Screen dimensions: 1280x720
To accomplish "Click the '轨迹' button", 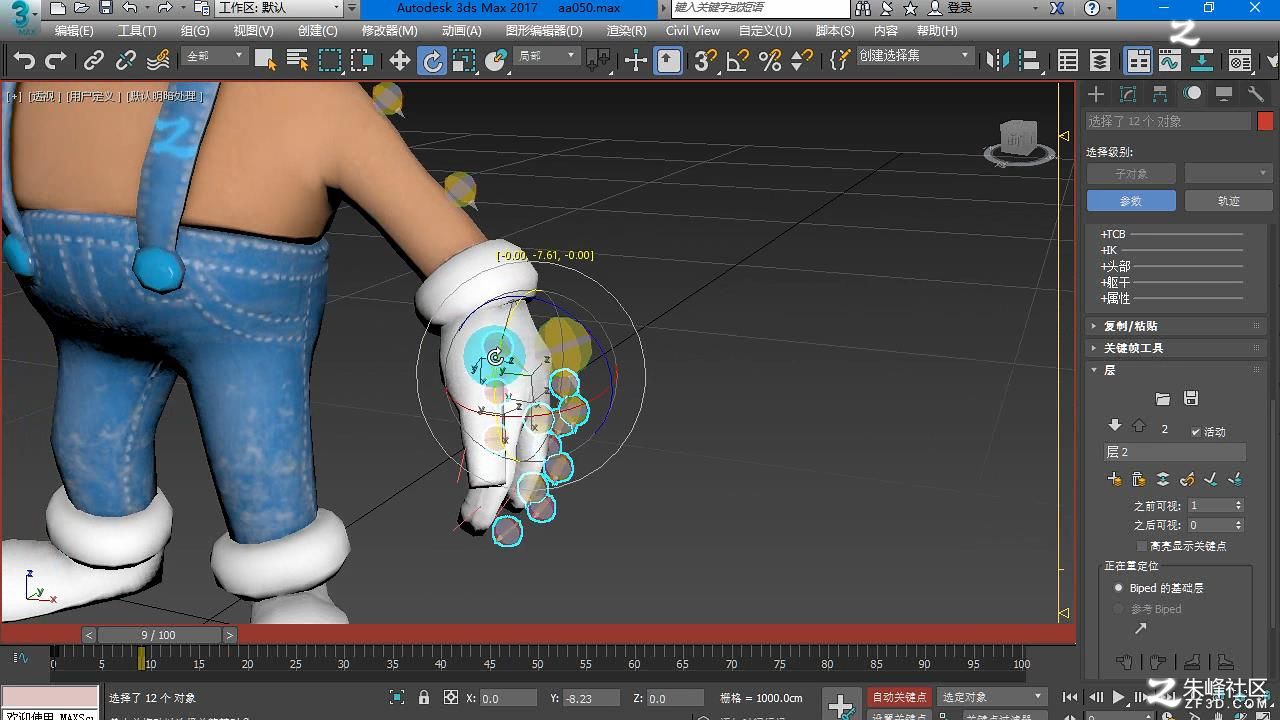I will (1228, 201).
